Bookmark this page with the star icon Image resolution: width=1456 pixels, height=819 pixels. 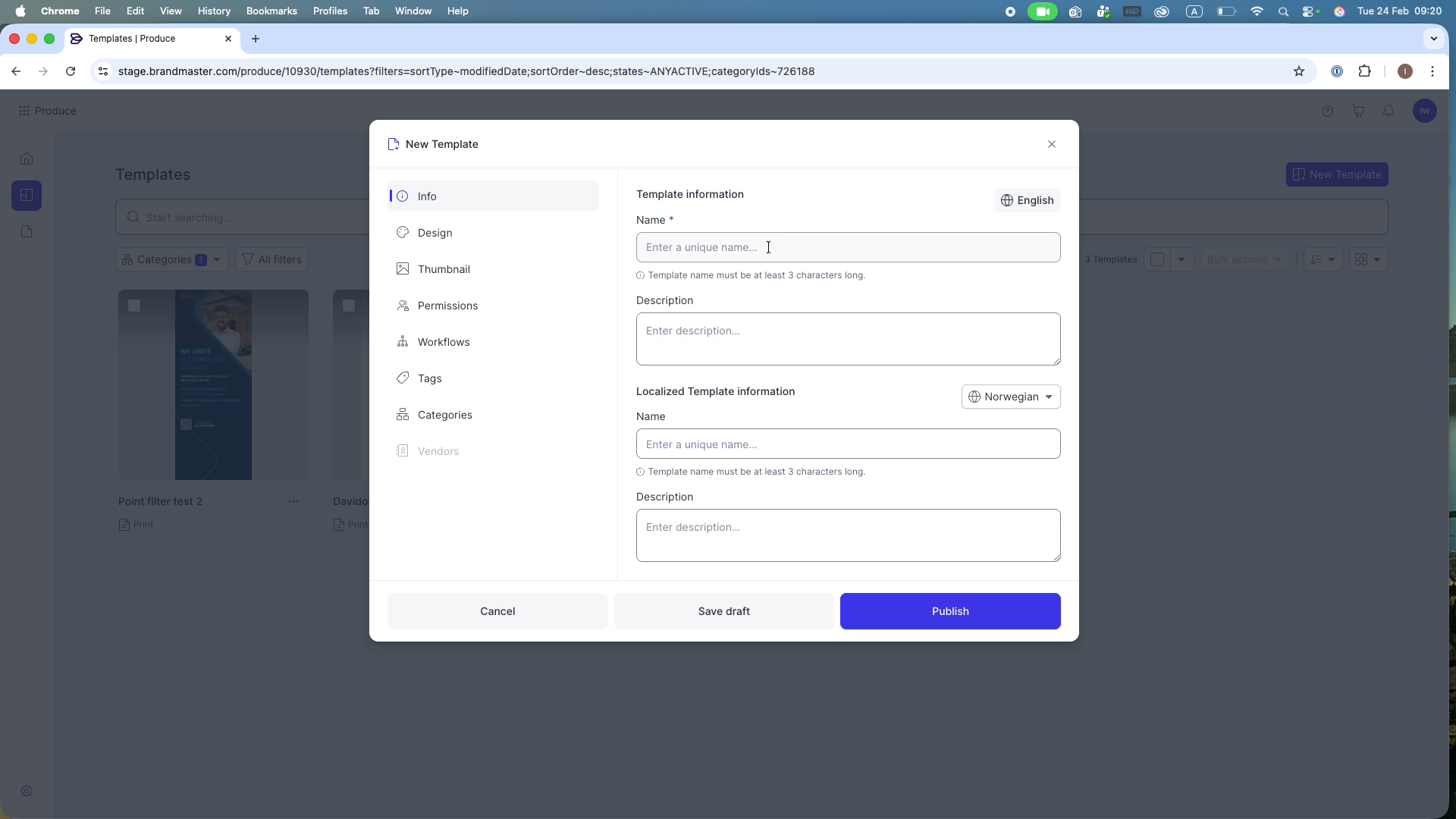(x=1299, y=71)
